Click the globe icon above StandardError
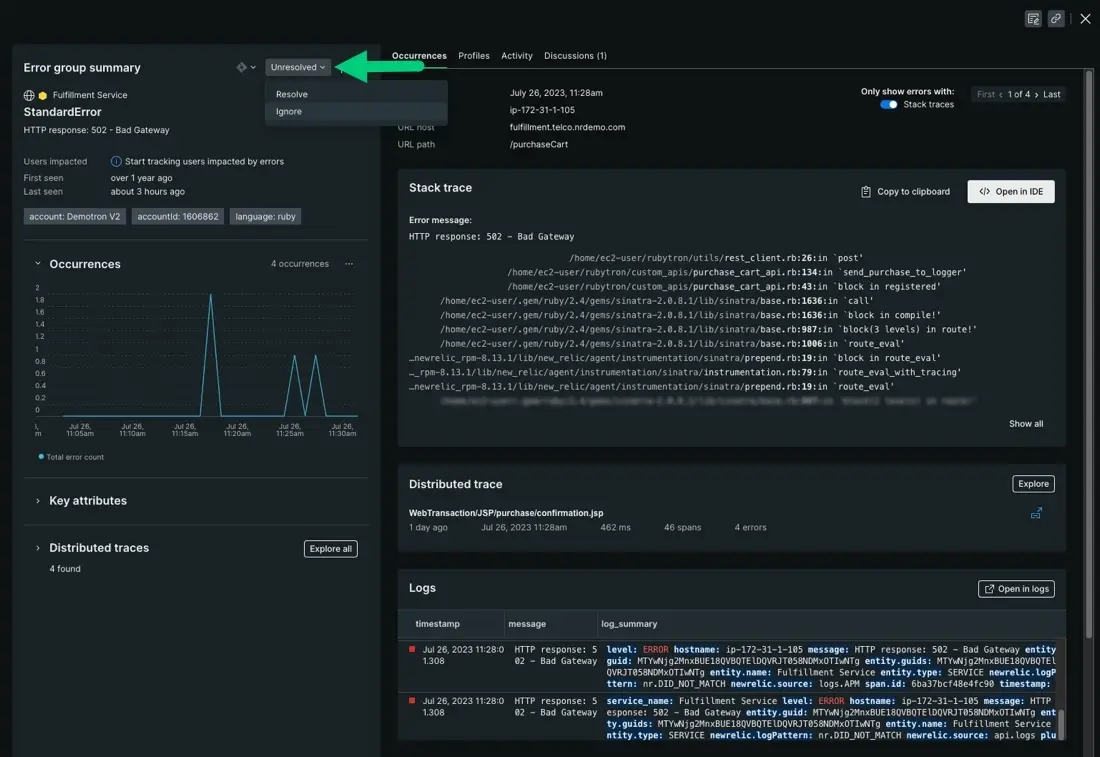This screenshot has width=1100, height=757. pyautogui.click(x=29, y=95)
